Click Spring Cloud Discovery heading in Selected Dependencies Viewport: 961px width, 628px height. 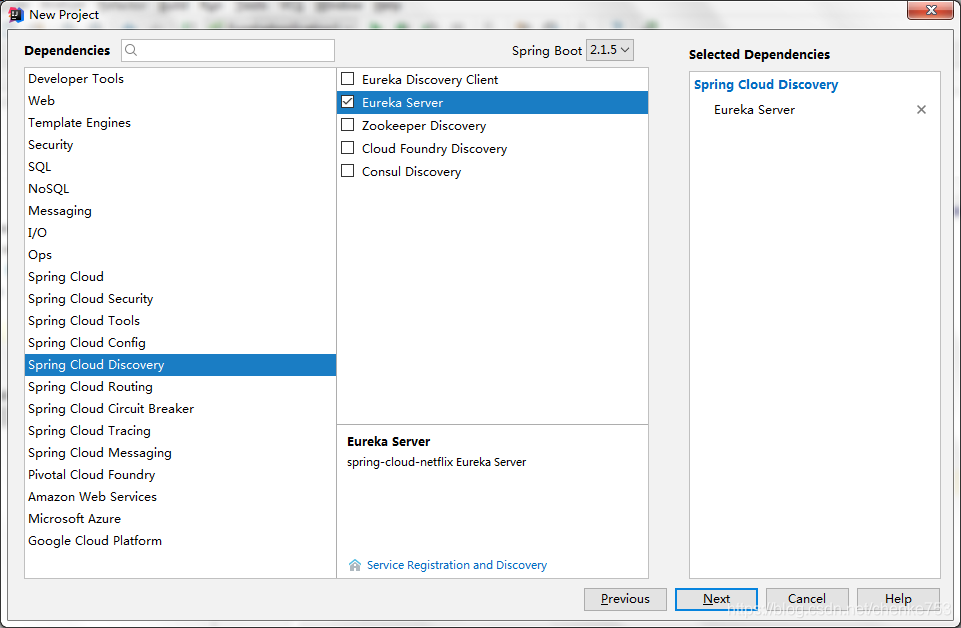coord(765,85)
